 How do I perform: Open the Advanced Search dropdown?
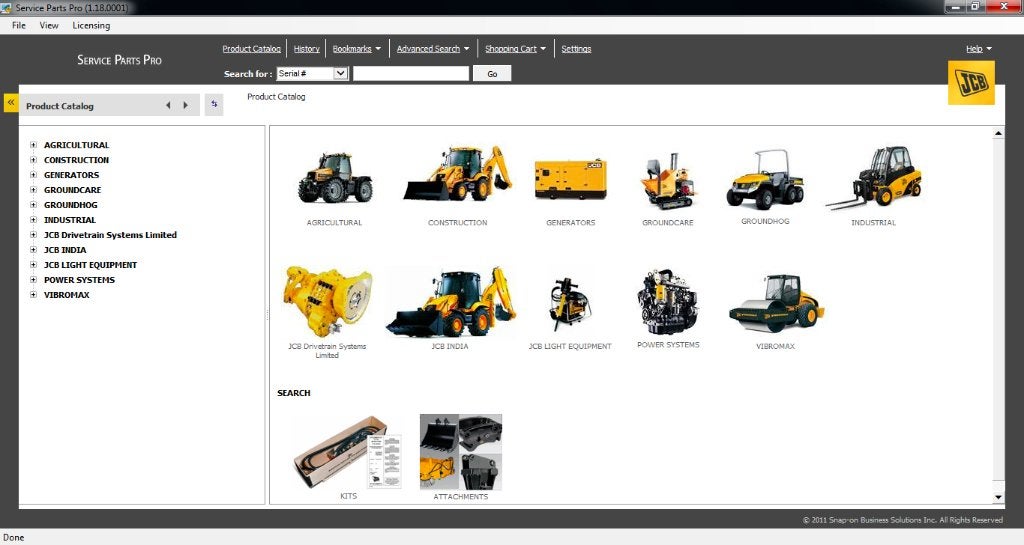(433, 49)
